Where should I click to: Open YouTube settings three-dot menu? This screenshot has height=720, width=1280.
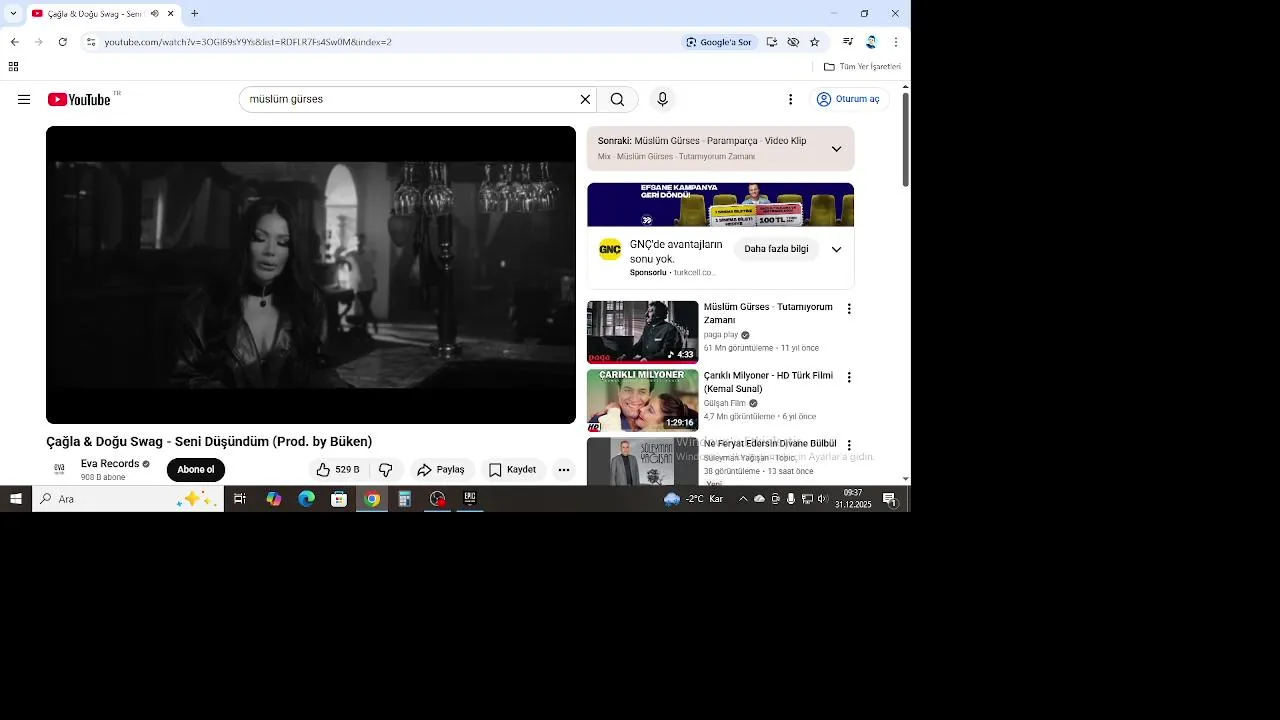coord(790,99)
